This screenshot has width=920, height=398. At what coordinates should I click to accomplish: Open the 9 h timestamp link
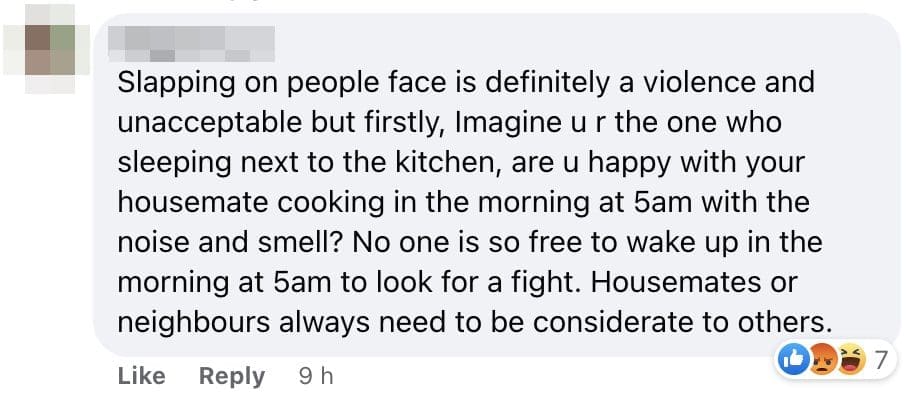(x=316, y=376)
